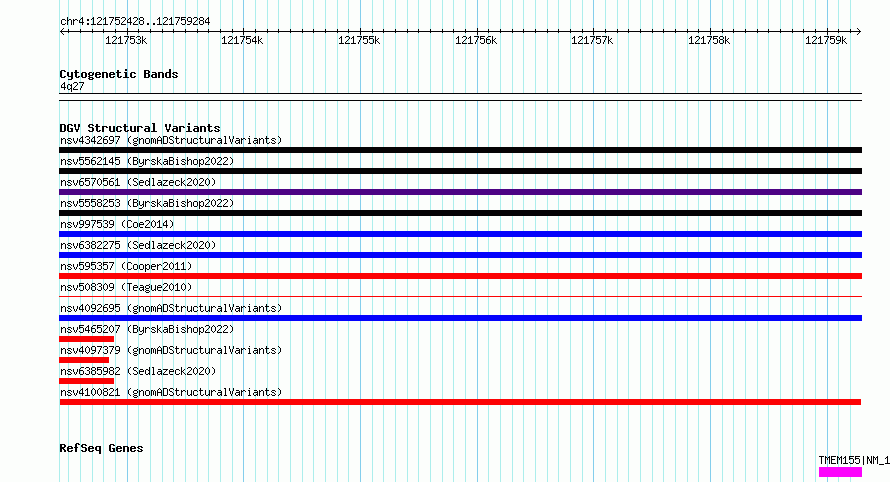Click the nsv4342697 variant label
Image resolution: width=890 pixels, height=482 pixels.
(x=171, y=140)
